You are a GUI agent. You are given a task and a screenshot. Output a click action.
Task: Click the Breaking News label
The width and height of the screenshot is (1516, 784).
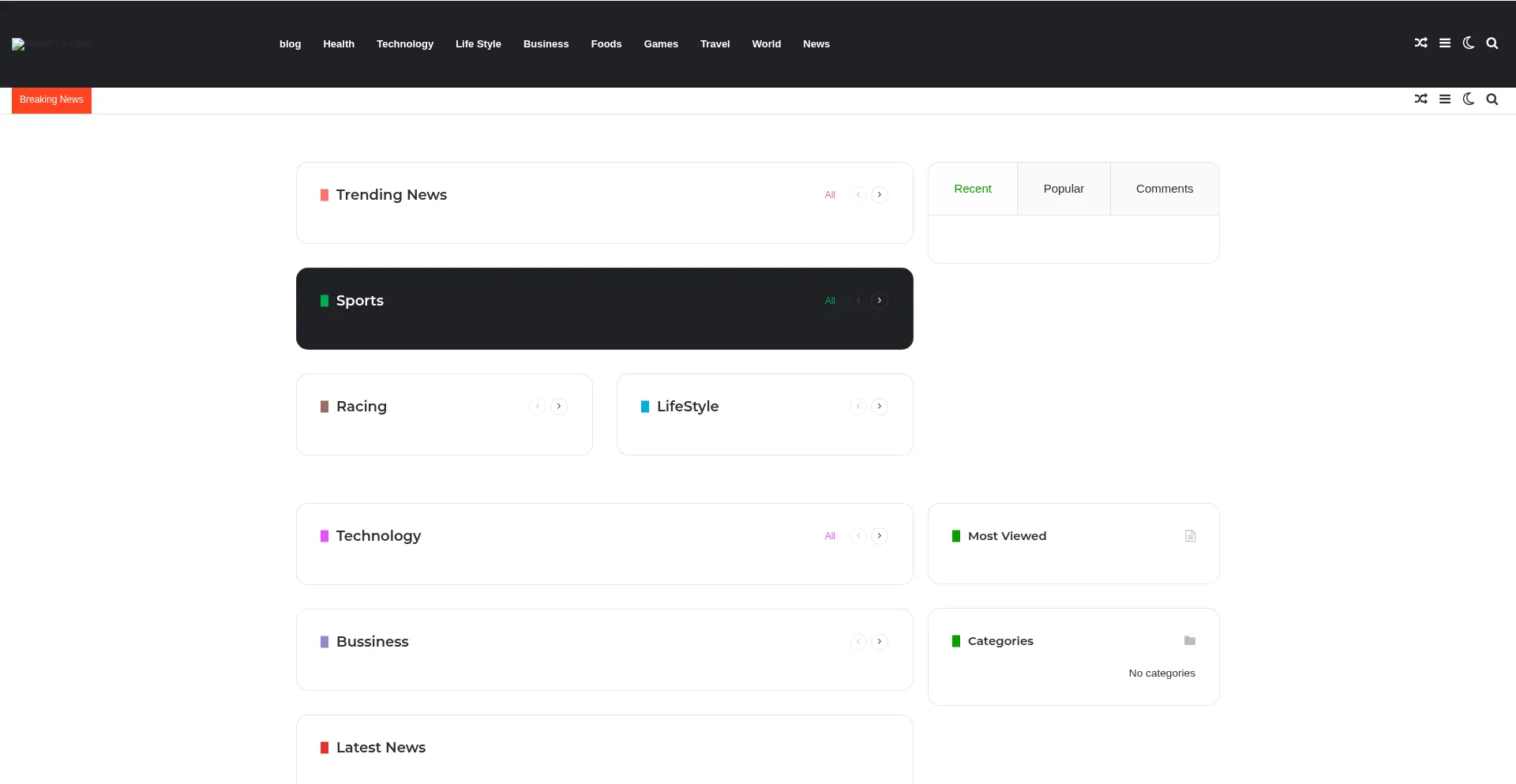(51, 99)
